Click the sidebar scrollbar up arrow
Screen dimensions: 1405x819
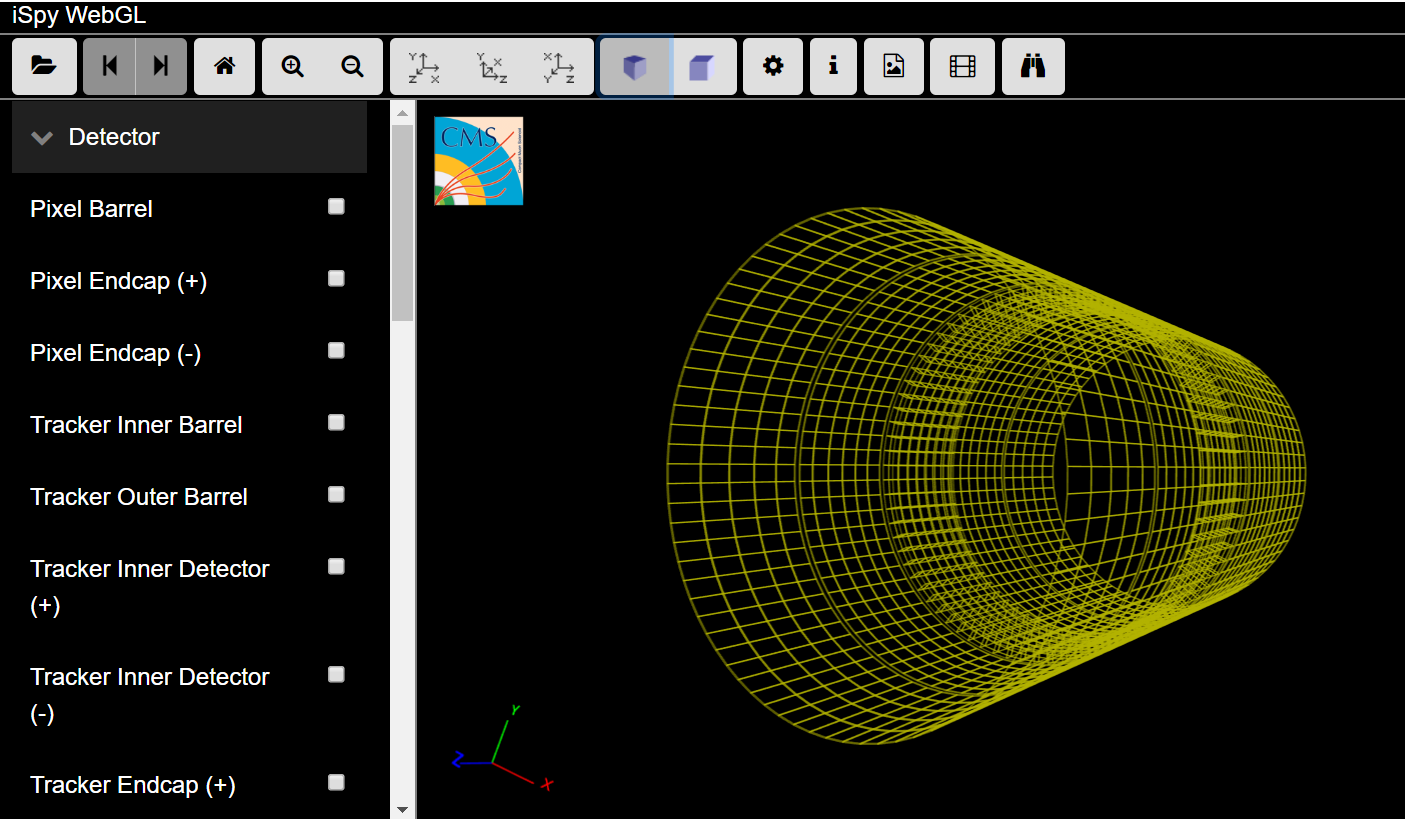coord(403,111)
